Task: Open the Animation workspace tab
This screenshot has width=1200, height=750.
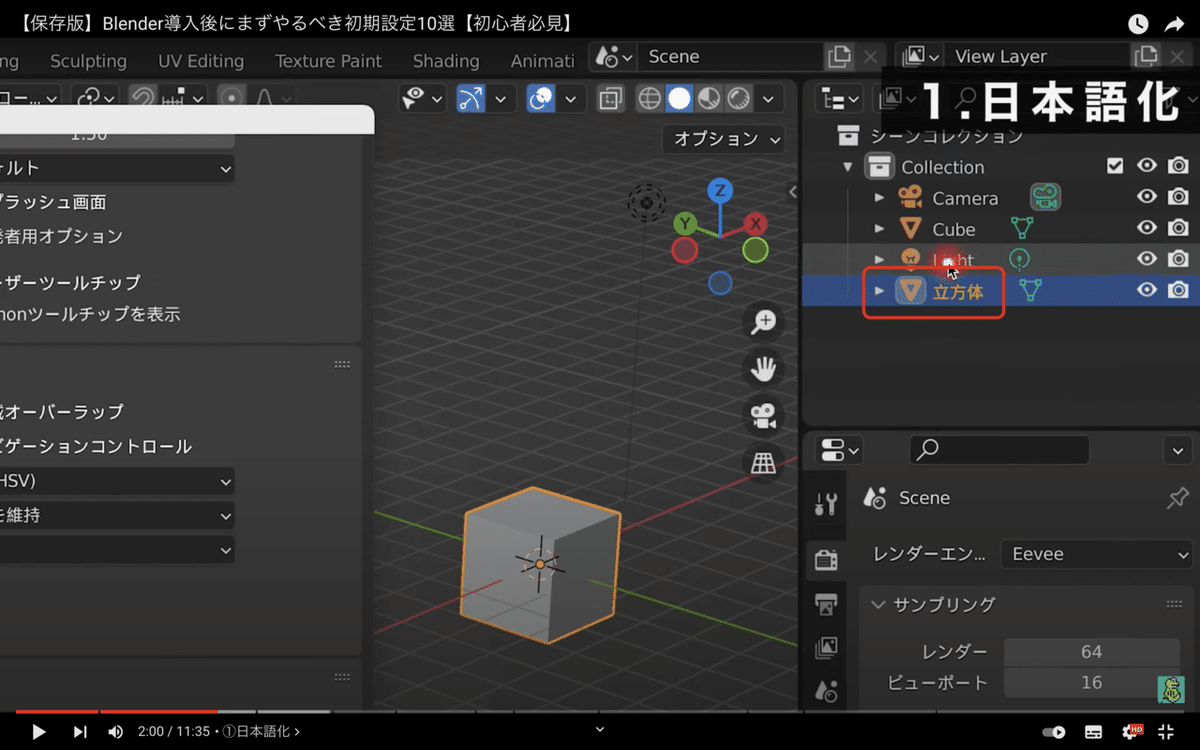Action: pyautogui.click(x=541, y=61)
